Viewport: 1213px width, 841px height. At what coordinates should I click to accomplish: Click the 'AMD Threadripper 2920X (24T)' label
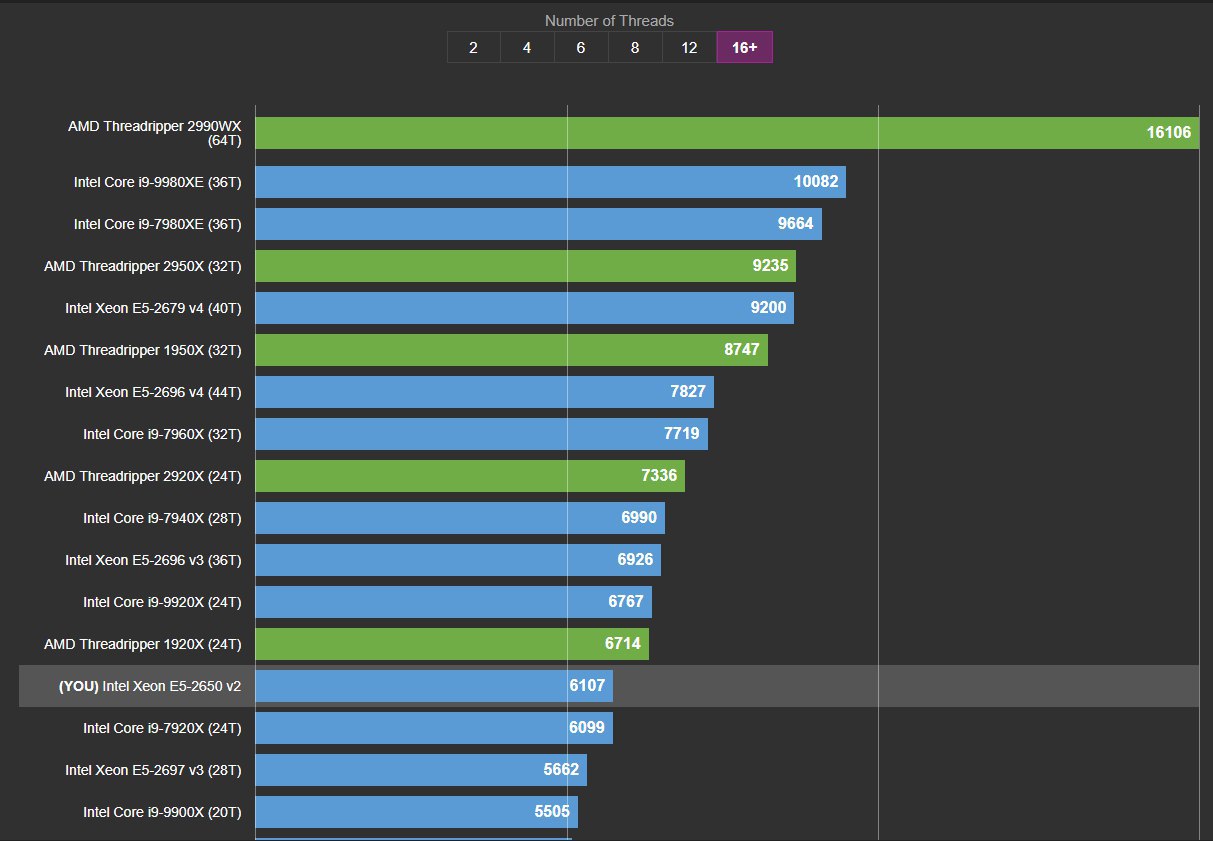143,476
